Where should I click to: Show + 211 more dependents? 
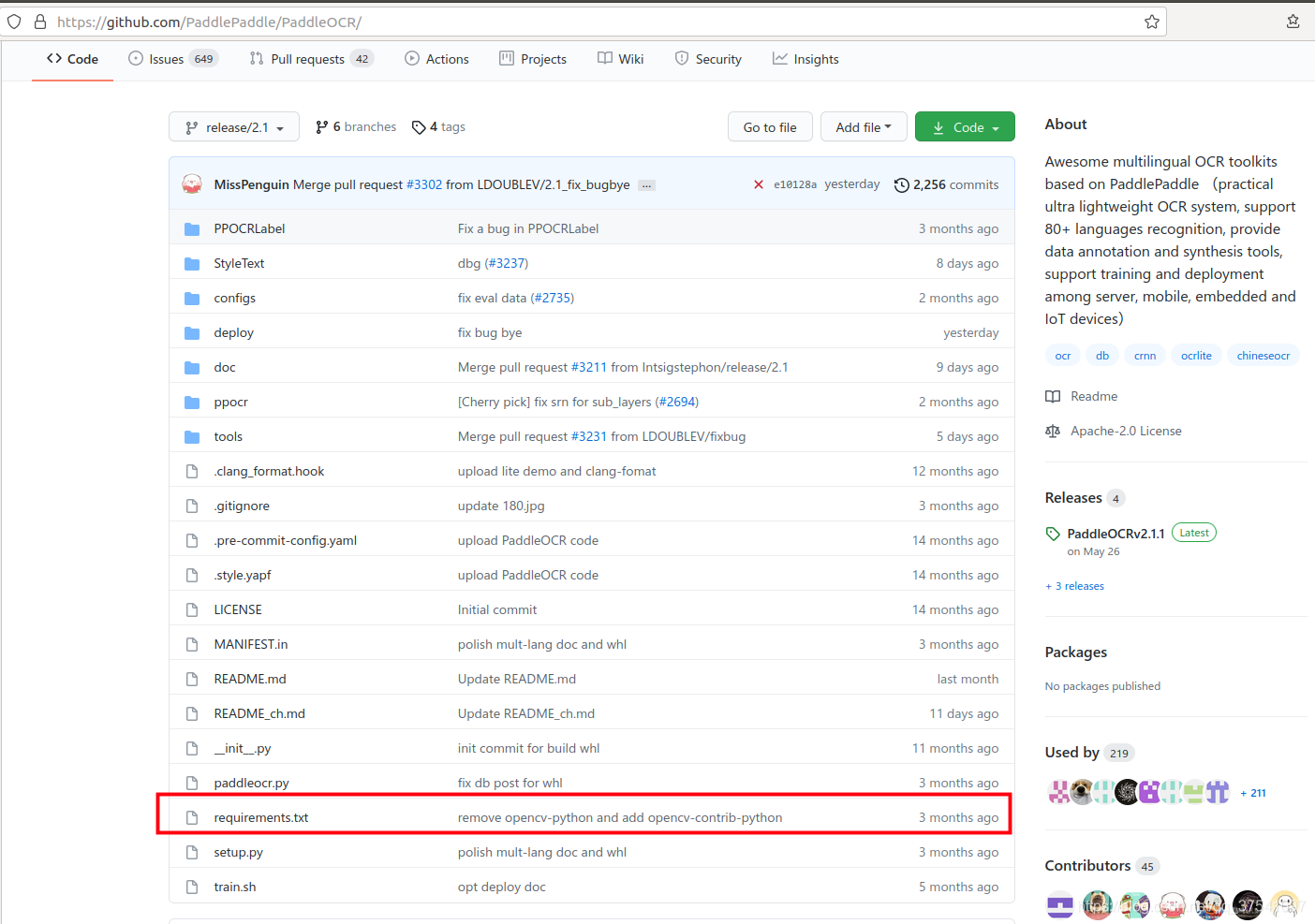click(x=1253, y=793)
